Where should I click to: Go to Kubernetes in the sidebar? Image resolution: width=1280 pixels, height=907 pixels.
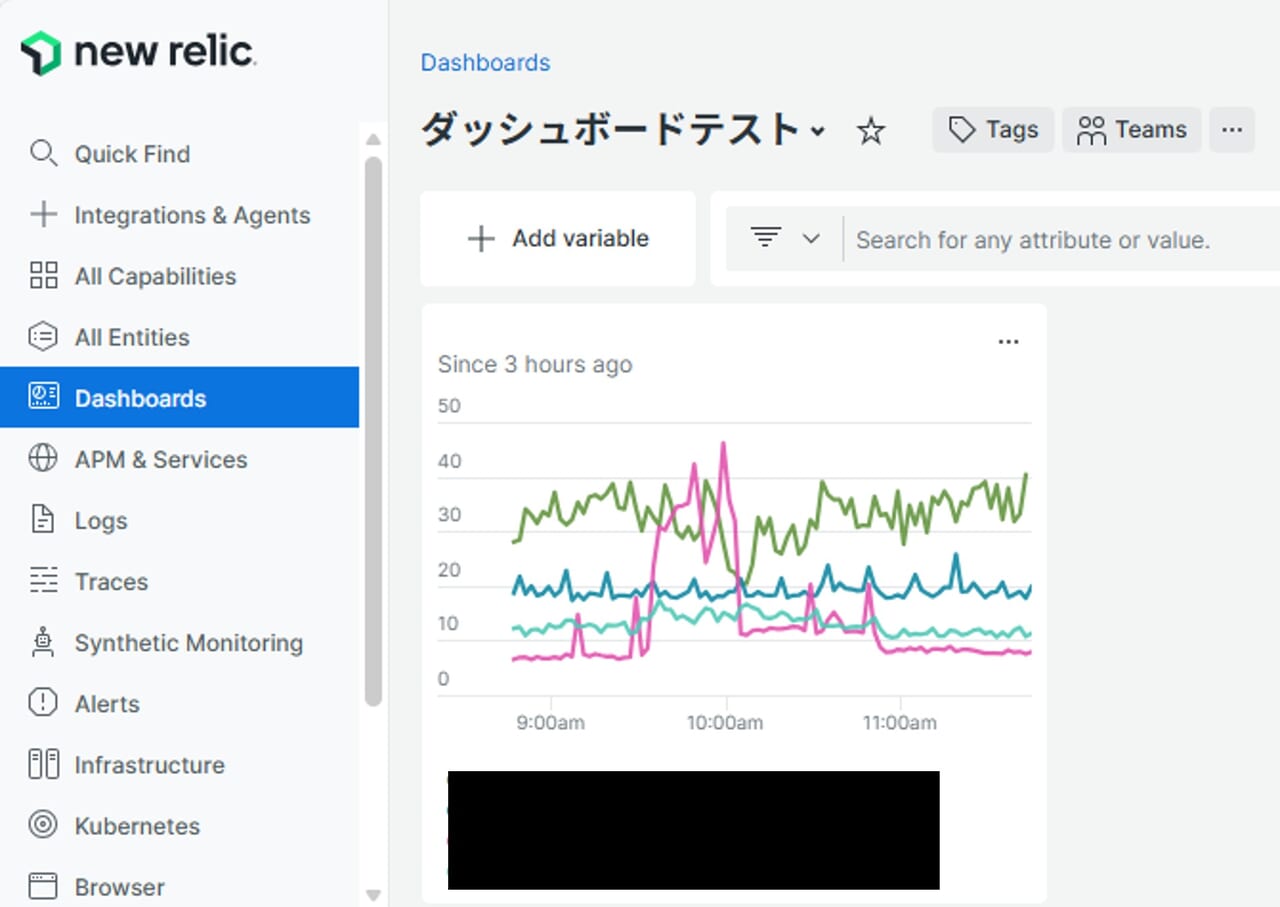tap(137, 826)
